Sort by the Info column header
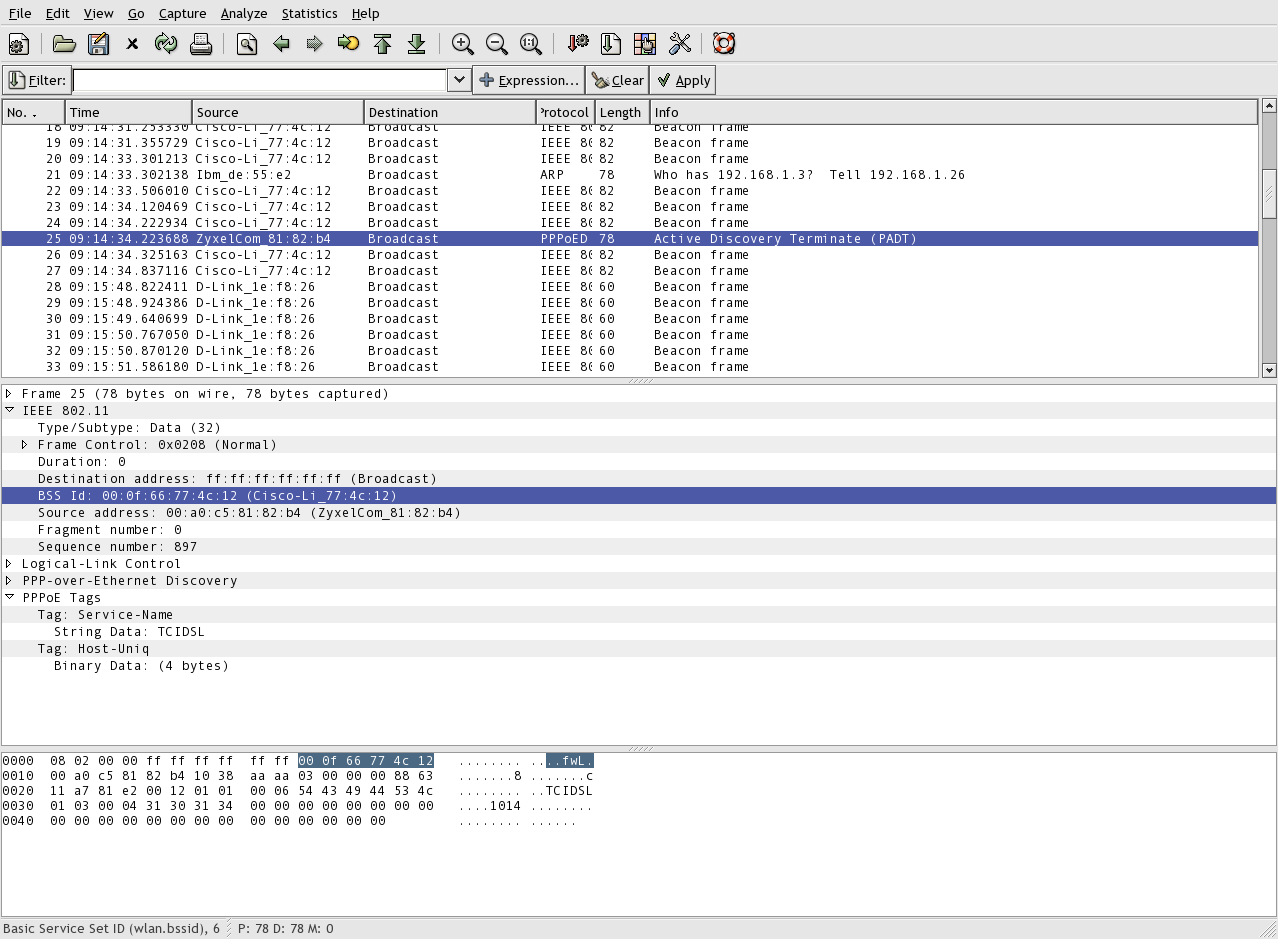 click(x=954, y=112)
